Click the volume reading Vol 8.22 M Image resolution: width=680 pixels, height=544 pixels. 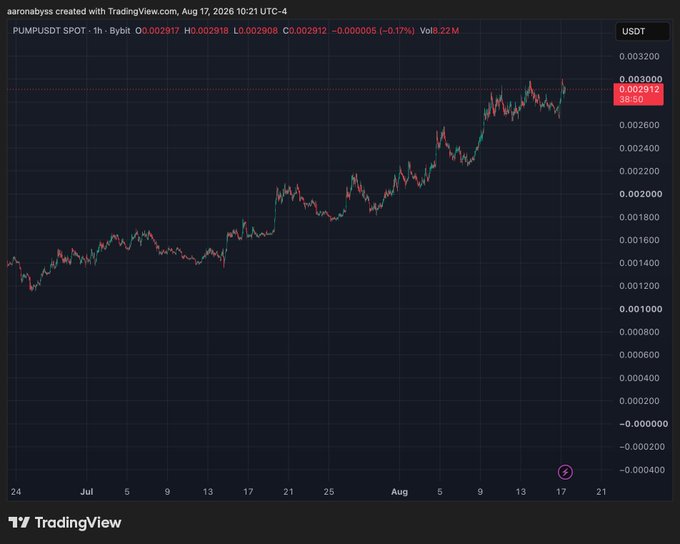[439, 31]
